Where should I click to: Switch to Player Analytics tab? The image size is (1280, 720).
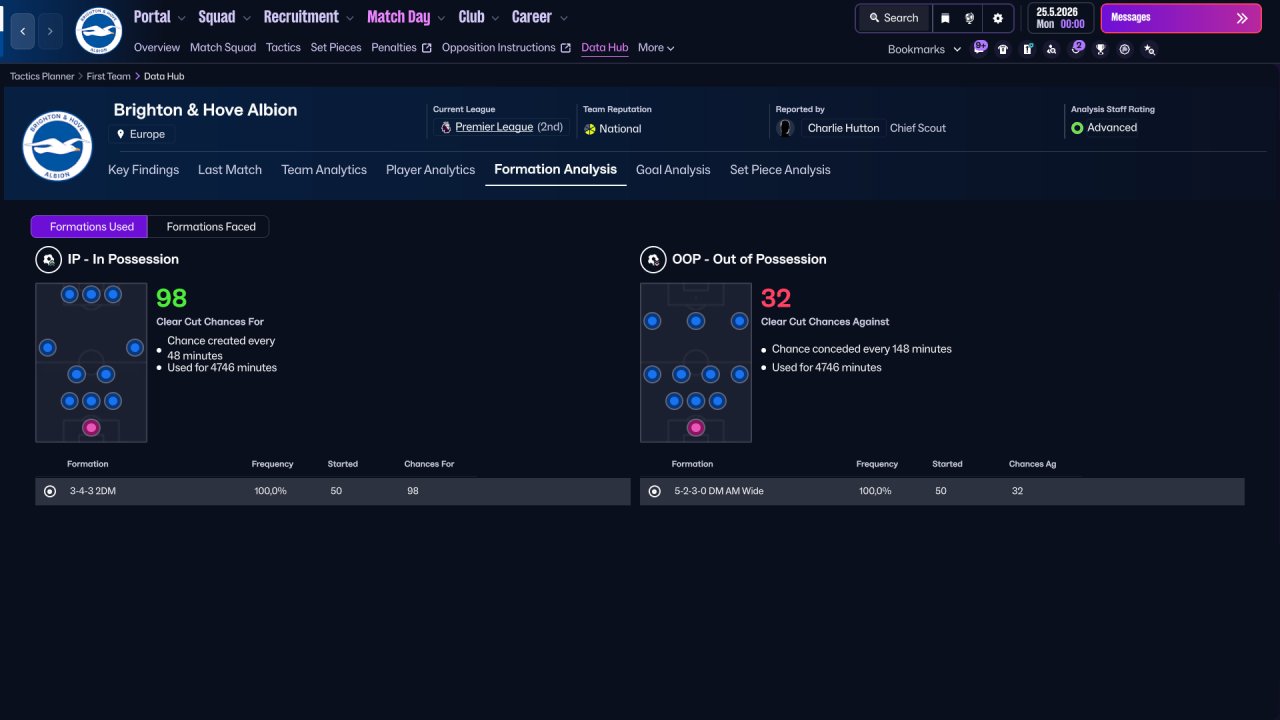pos(430,170)
